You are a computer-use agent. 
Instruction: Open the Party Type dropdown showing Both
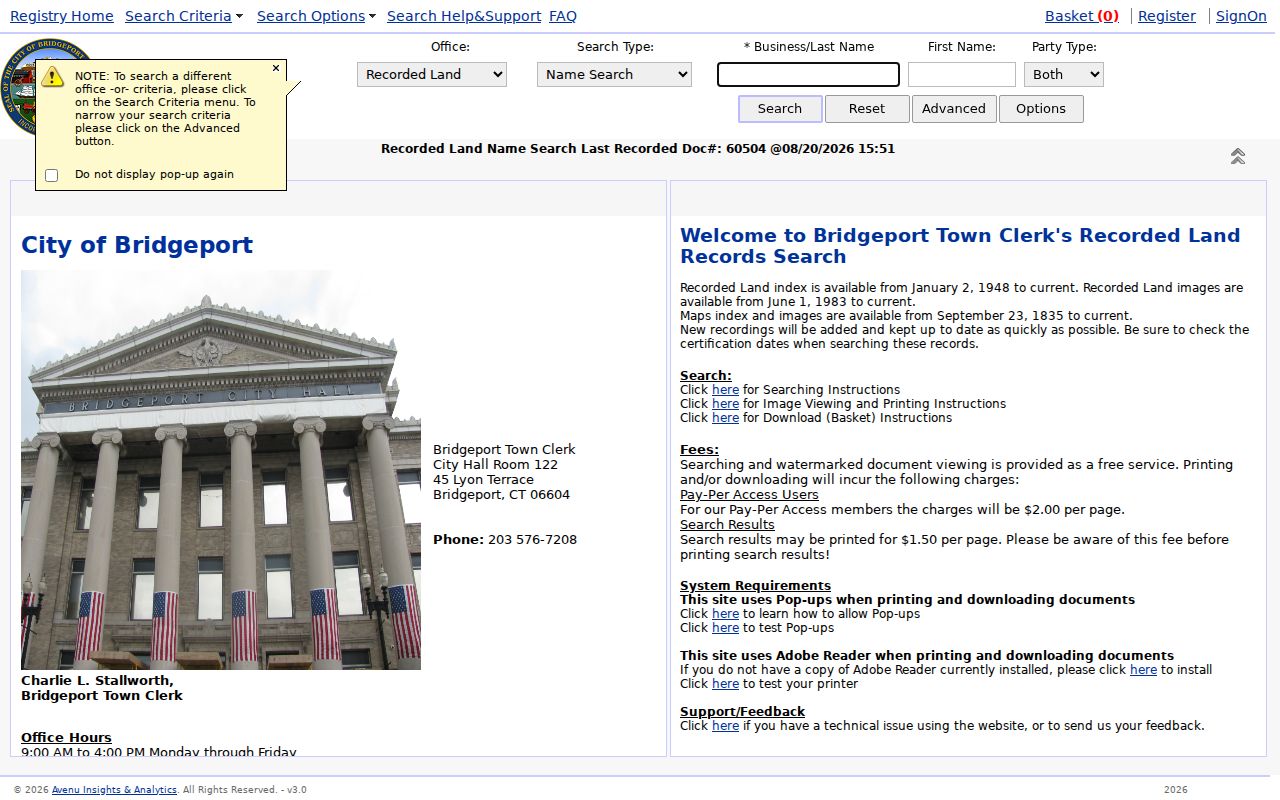point(1064,74)
